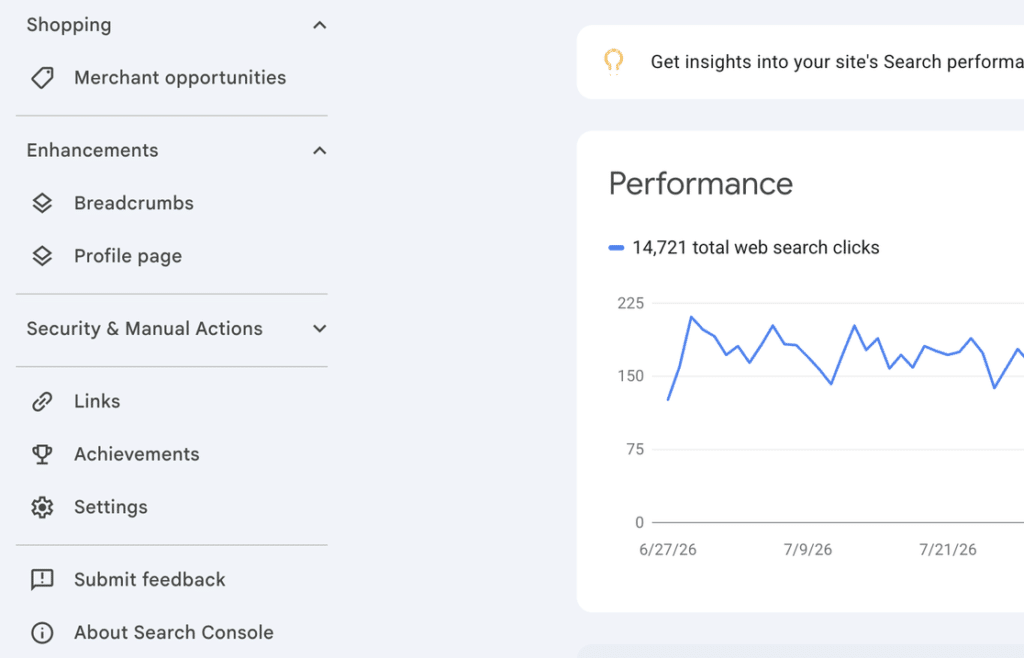The image size is (1024, 658).
Task: Open Merchant opportunities report
Action: [x=172, y=78]
